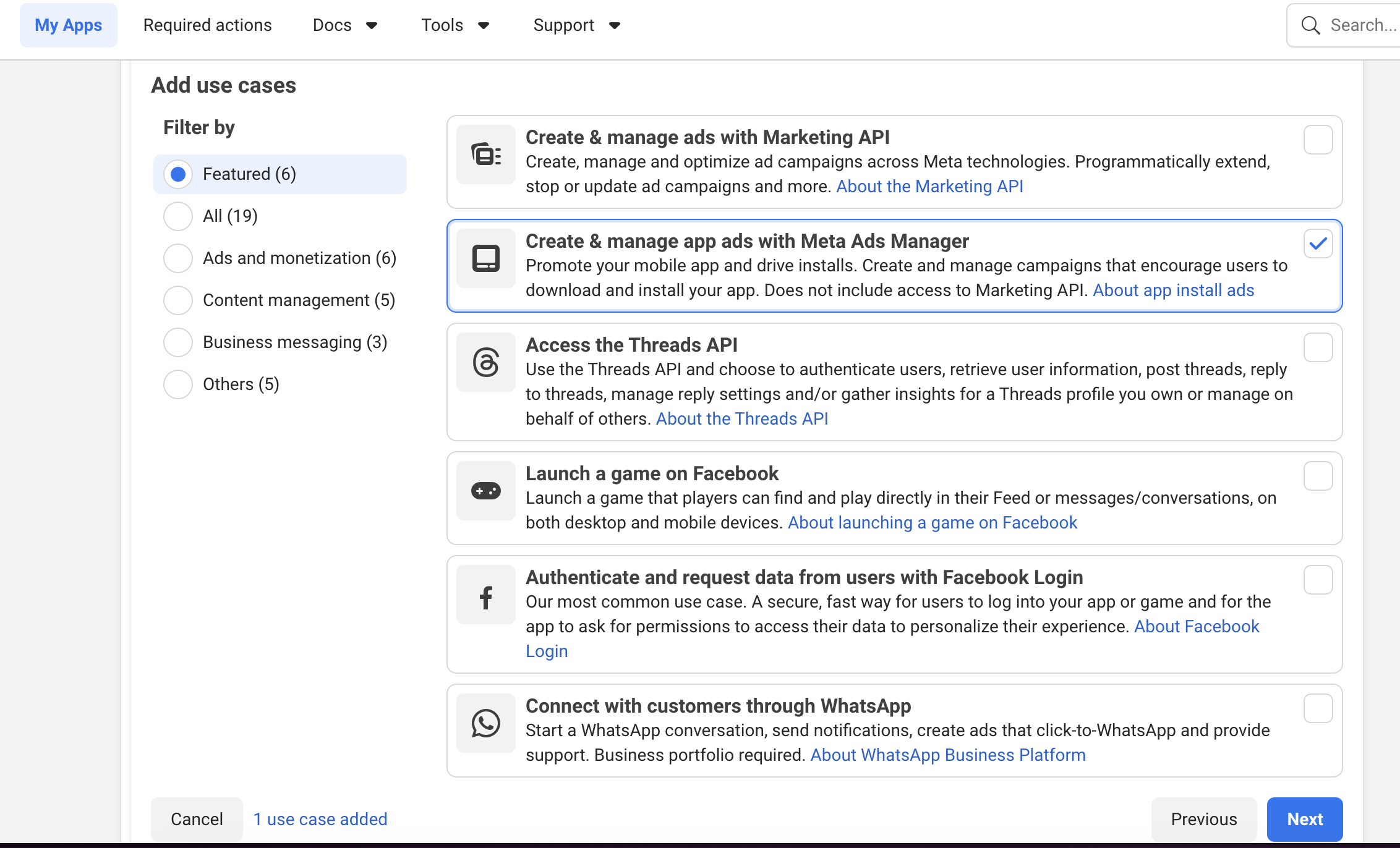
Task: Expand the Docs dropdown menu
Action: (345, 25)
